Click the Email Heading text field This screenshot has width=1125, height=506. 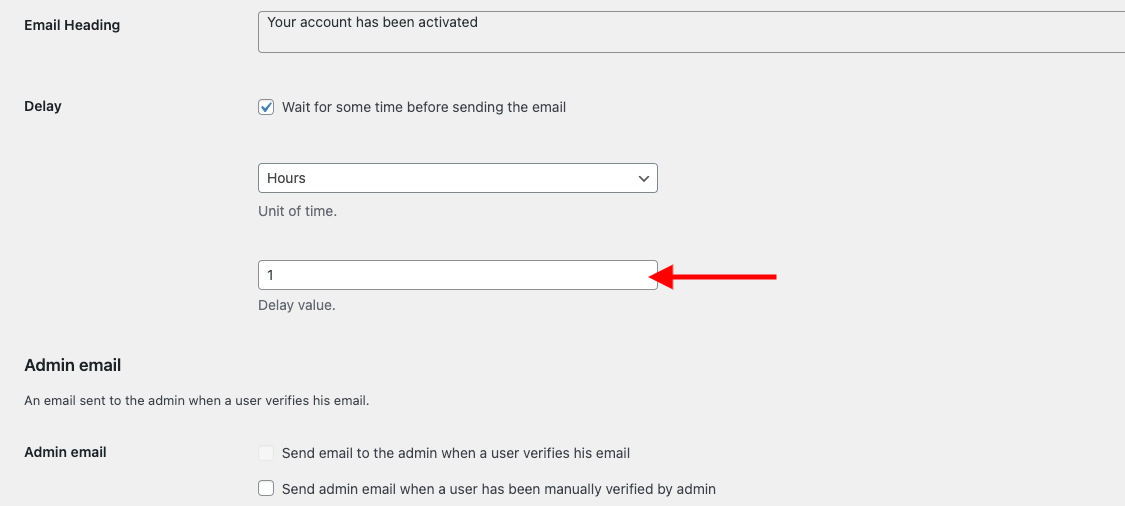click(690, 32)
